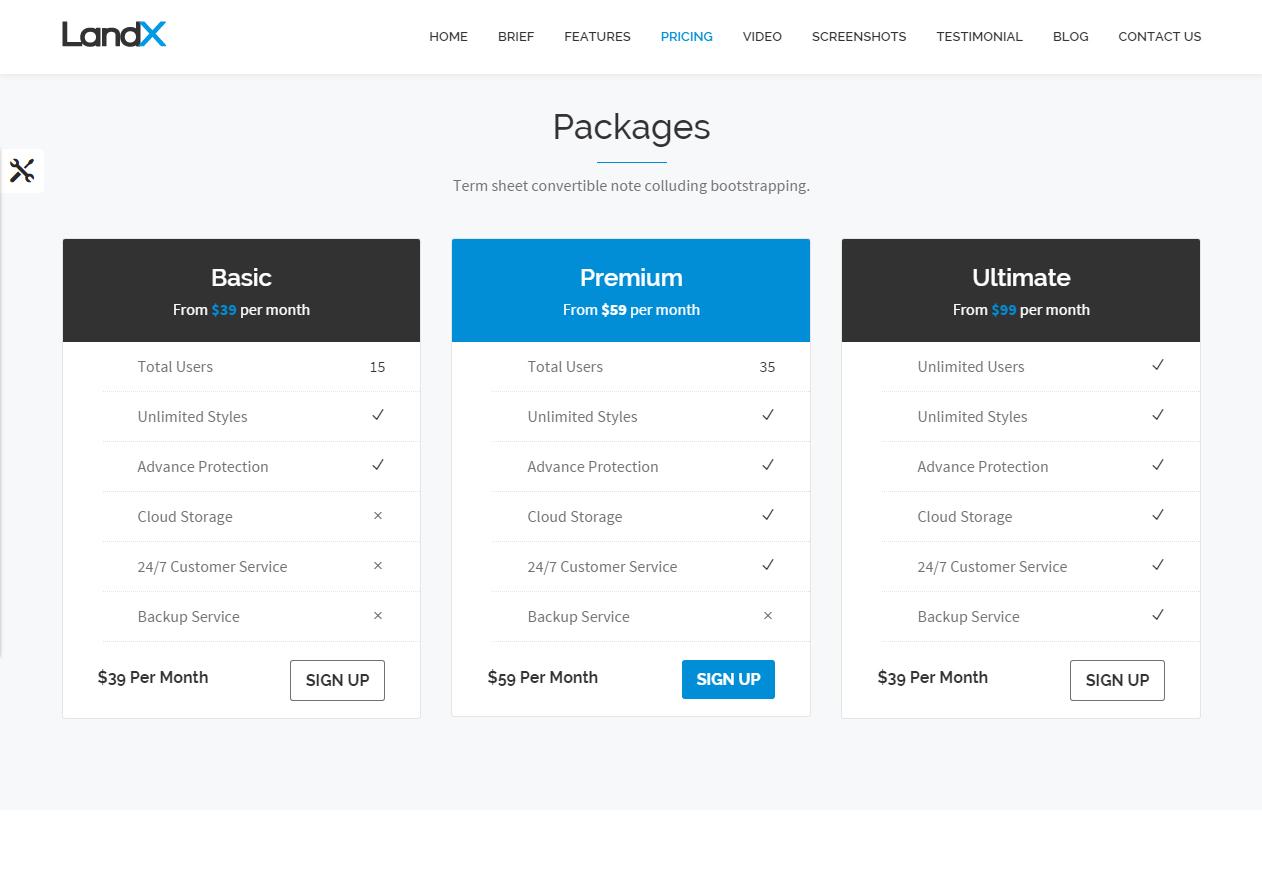Screen dimensions: 1262x894
Task: Sign up for the Ultimate package
Action: pyautogui.click(x=1117, y=680)
